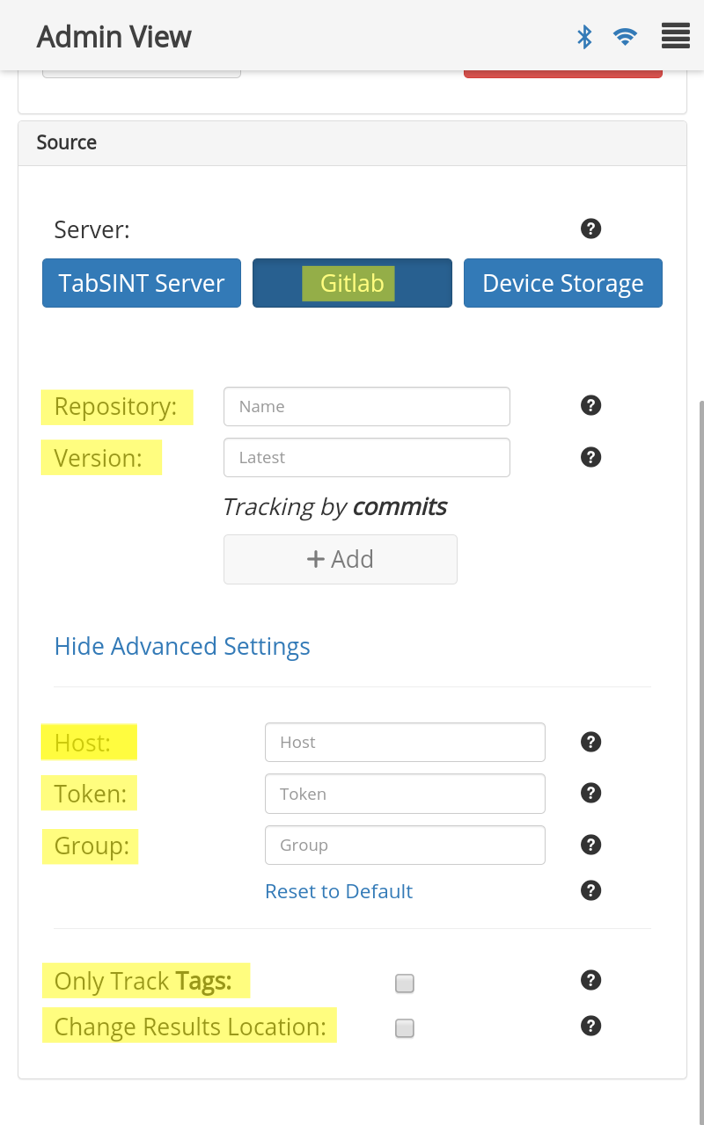Switch to Device Storage source

pos(563,283)
